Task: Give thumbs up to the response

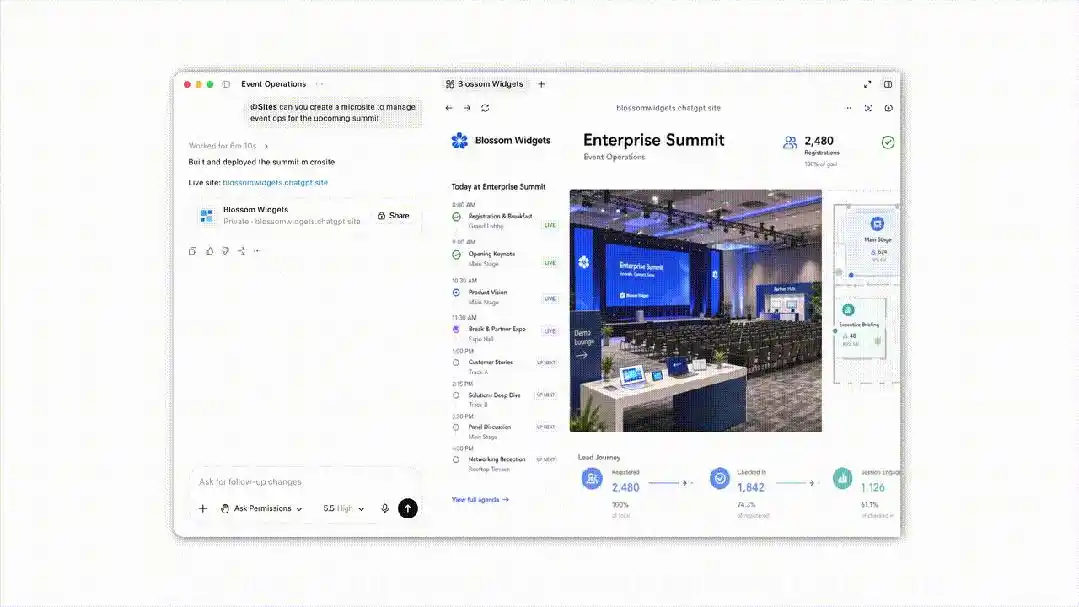Action: (x=209, y=251)
